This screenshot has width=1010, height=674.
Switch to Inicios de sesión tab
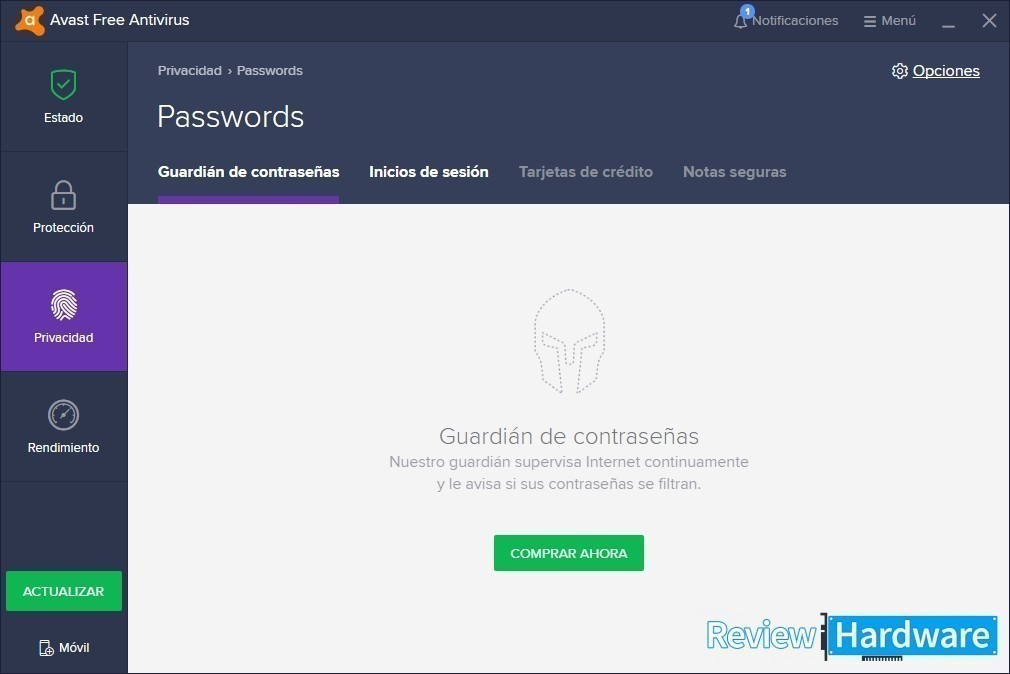pyautogui.click(x=428, y=172)
